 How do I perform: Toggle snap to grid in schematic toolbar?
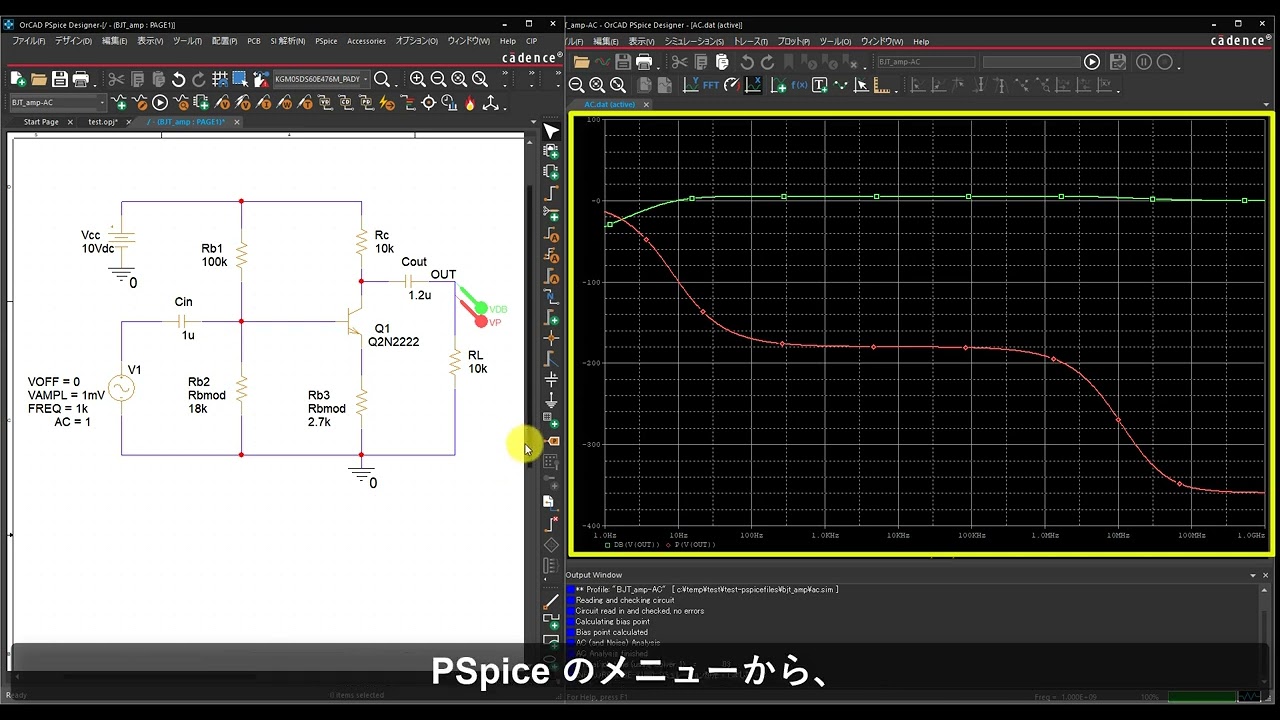[219, 79]
